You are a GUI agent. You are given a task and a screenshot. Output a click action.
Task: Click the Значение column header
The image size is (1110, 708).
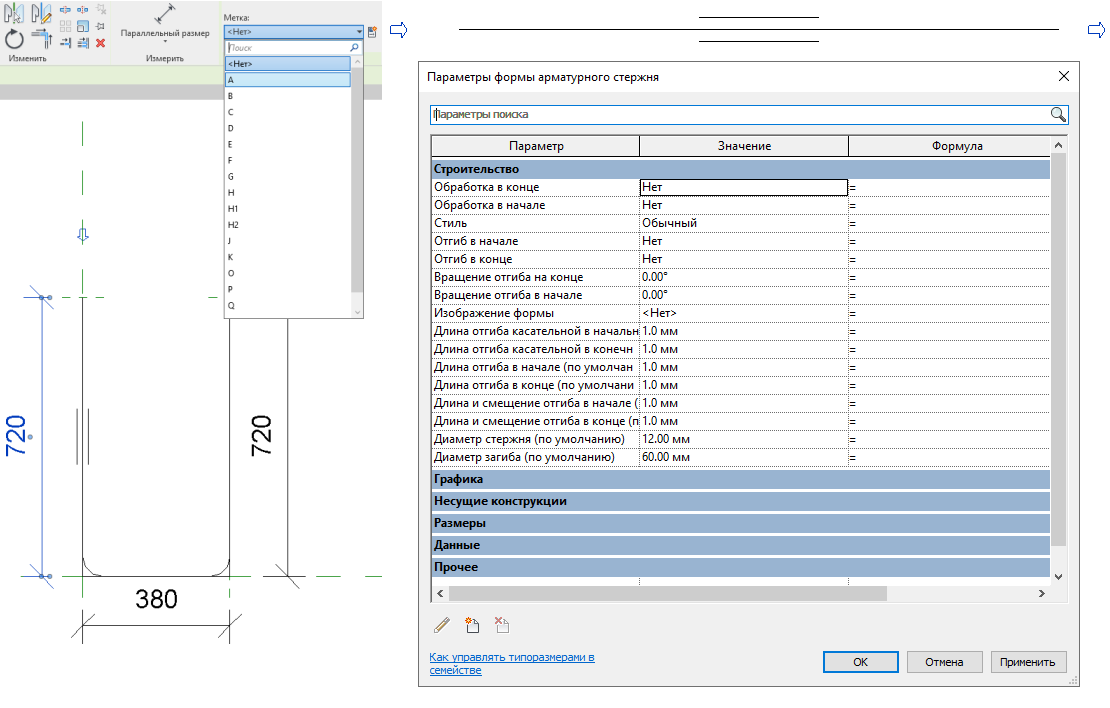tap(744, 146)
